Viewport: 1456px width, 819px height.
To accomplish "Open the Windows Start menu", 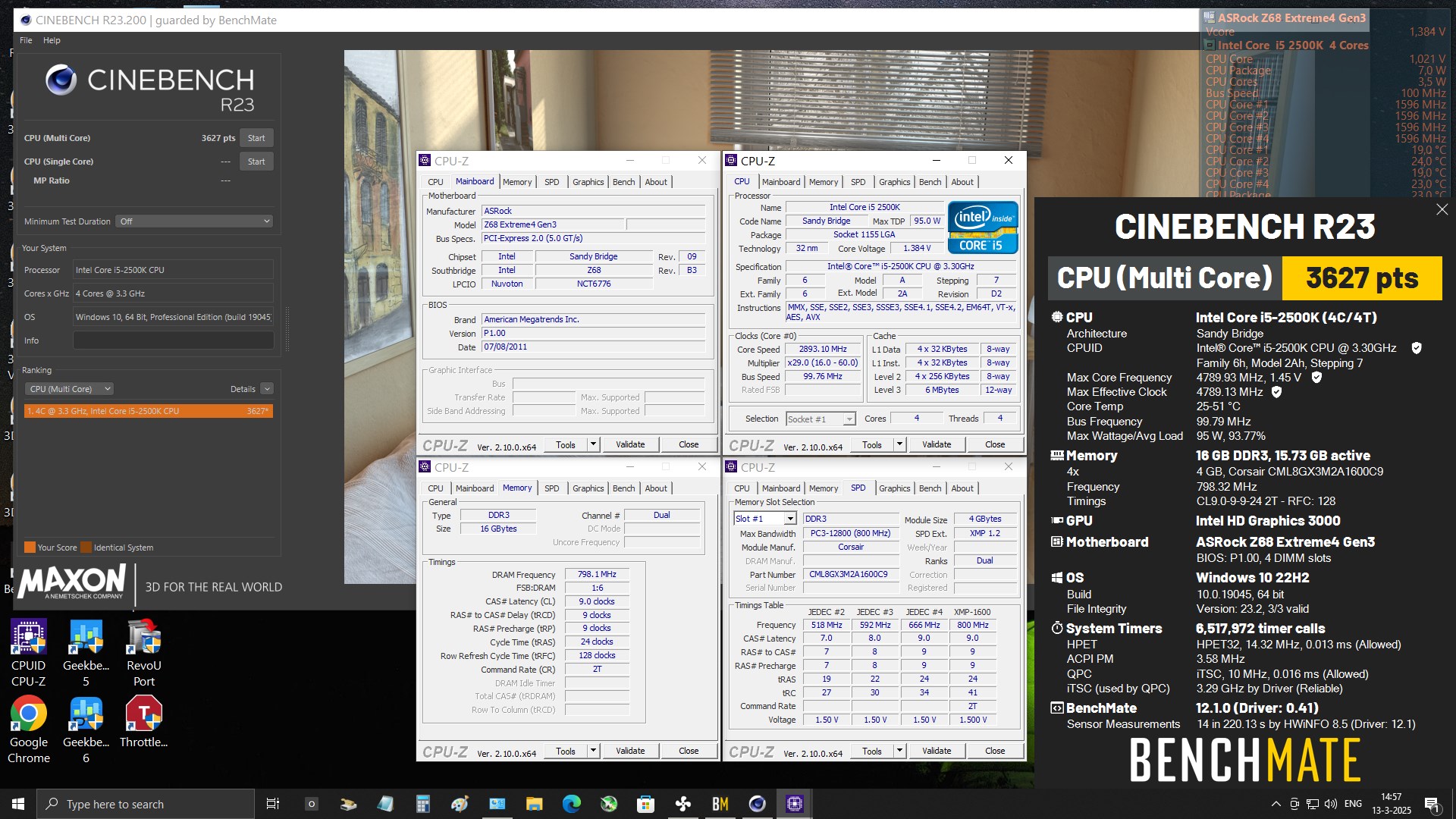I will (x=18, y=804).
